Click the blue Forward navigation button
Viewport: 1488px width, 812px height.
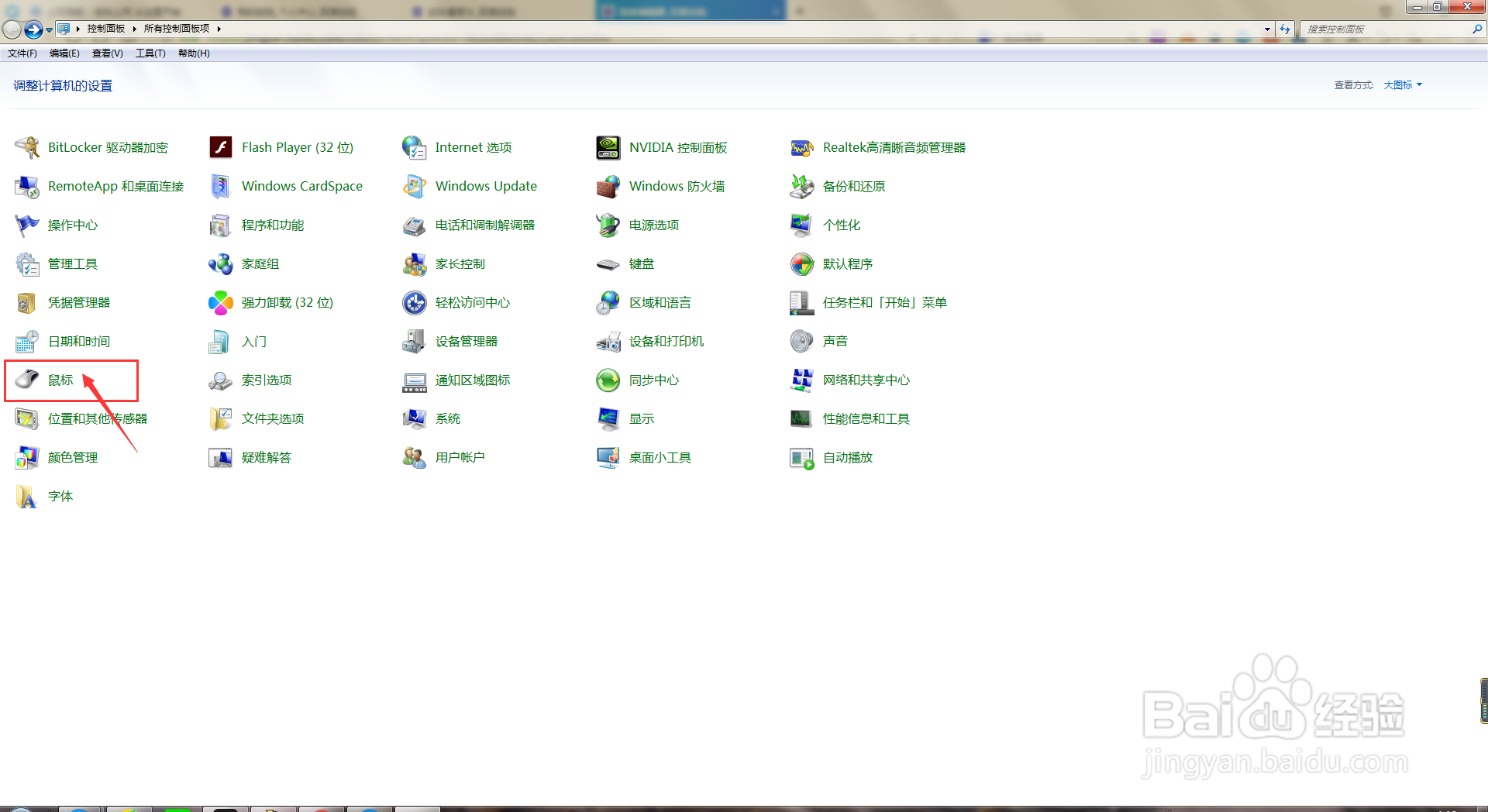[x=33, y=29]
